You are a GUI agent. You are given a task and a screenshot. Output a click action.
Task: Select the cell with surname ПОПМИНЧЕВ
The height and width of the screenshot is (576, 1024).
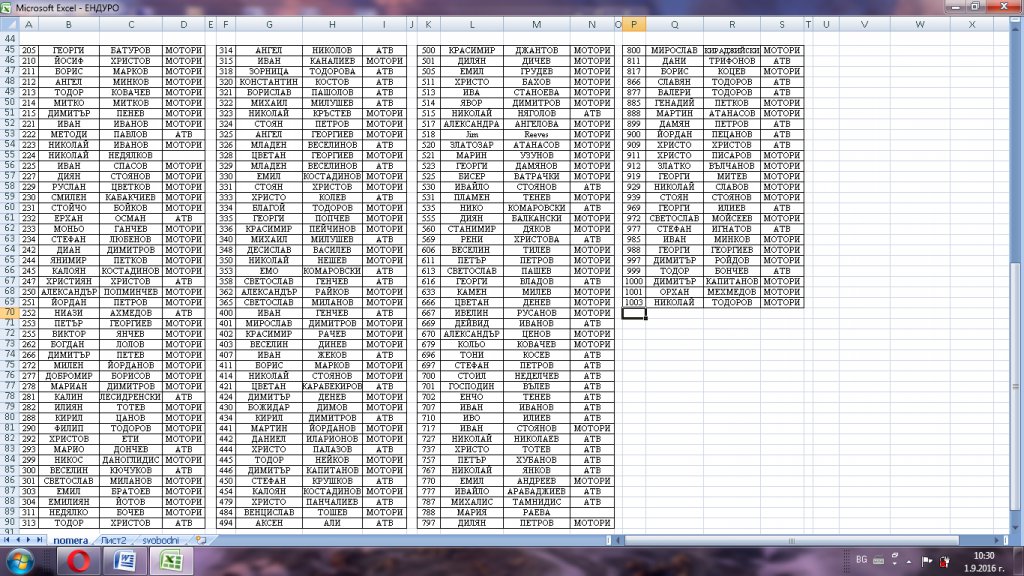tap(131, 292)
